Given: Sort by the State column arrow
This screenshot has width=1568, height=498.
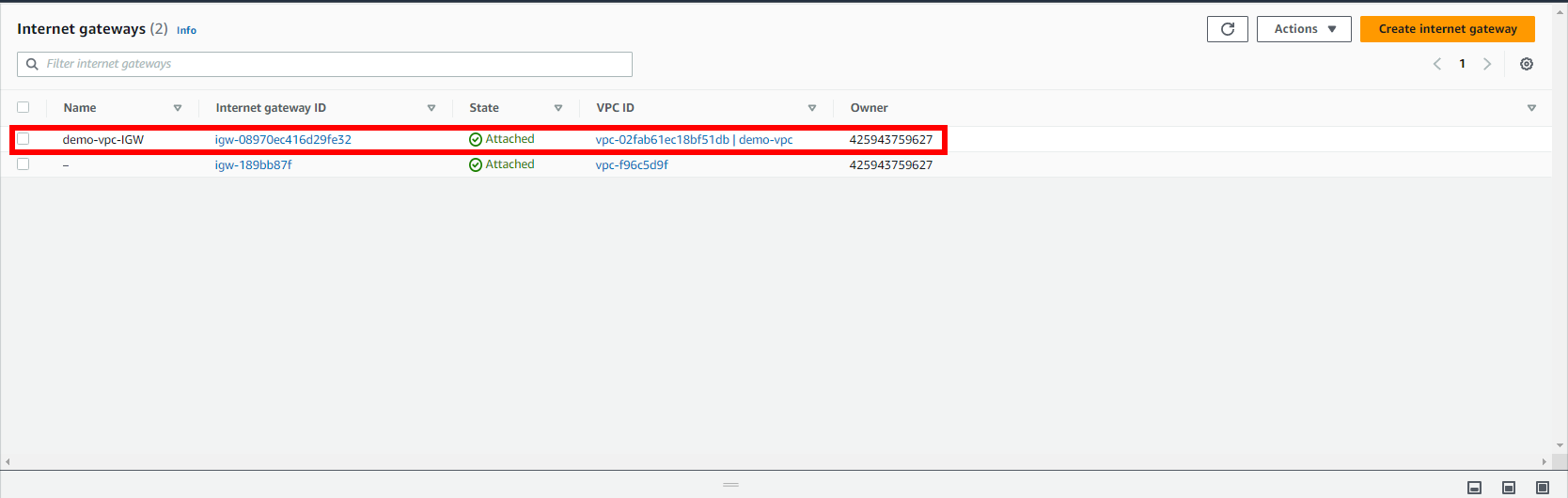Looking at the screenshot, I should (x=557, y=108).
